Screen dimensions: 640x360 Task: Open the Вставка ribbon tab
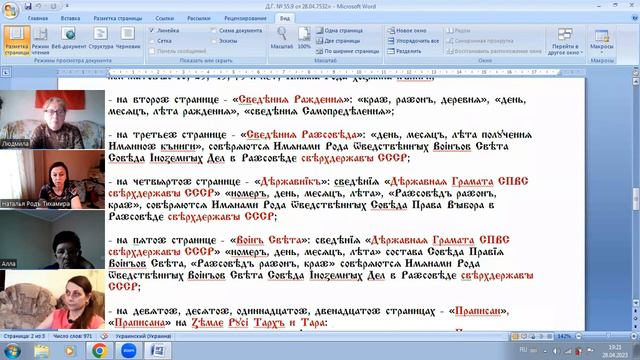pos(70,18)
